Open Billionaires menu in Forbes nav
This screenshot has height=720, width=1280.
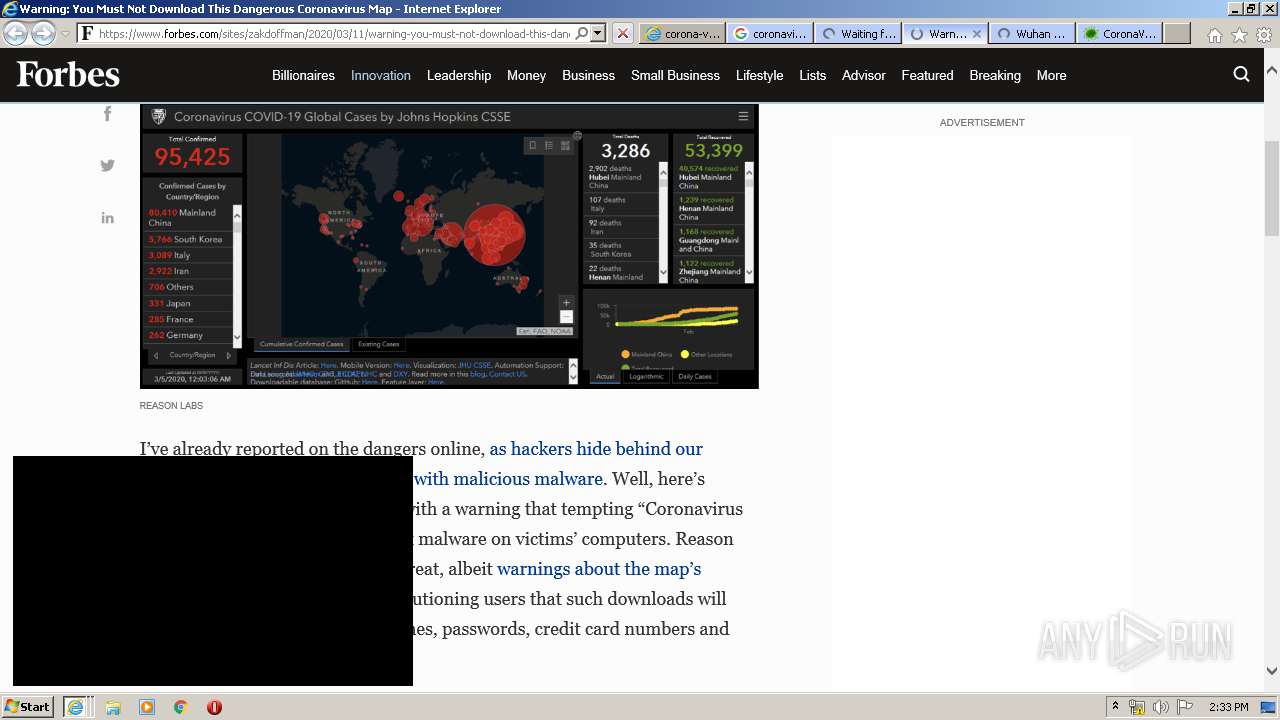coord(303,75)
